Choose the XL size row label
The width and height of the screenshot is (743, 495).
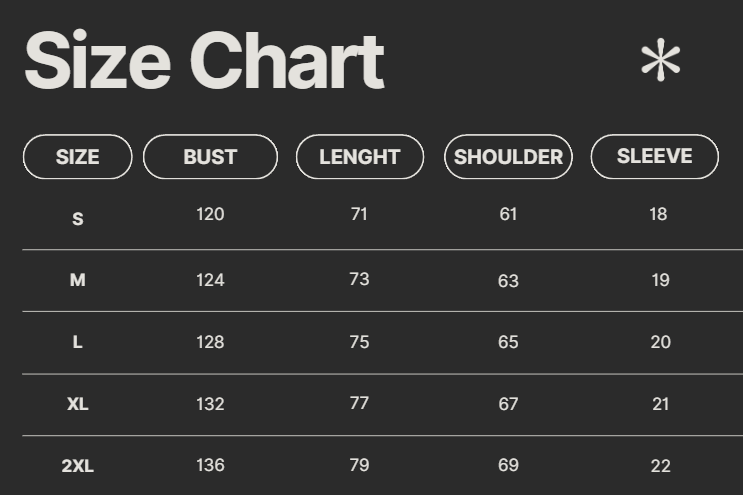click(x=78, y=404)
